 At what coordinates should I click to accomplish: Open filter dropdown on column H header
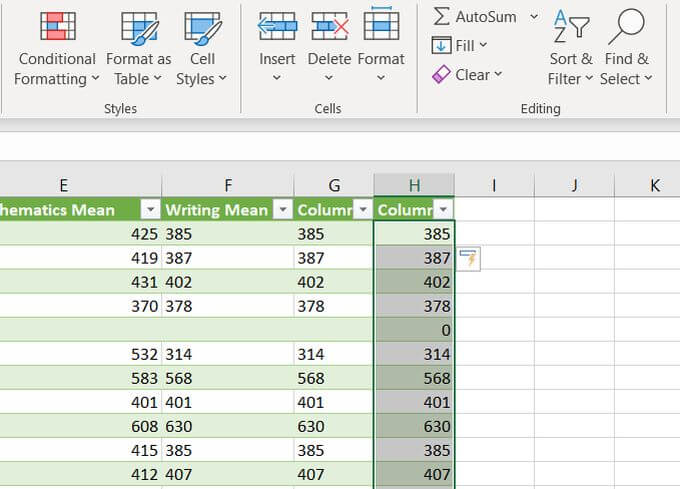(443, 210)
